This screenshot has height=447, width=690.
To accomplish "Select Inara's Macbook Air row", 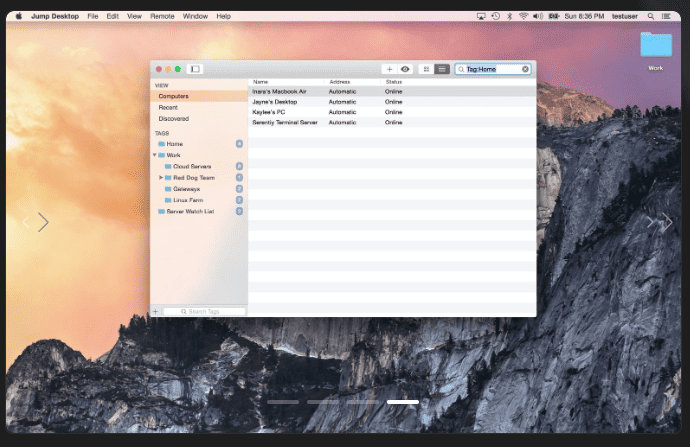I will pyautogui.click(x=392, y=92).
